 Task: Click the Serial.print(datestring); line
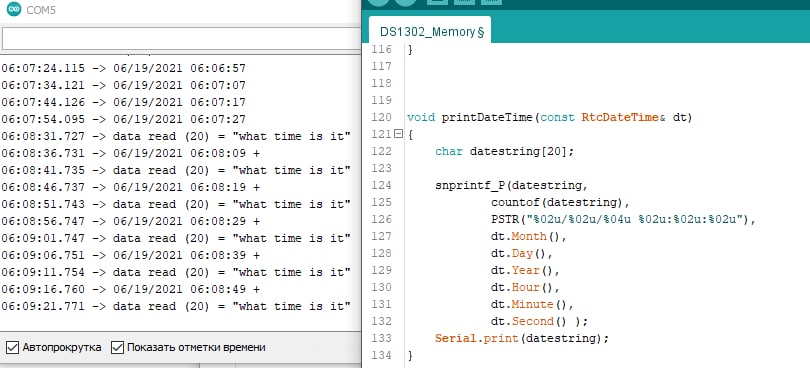(522, 339)
